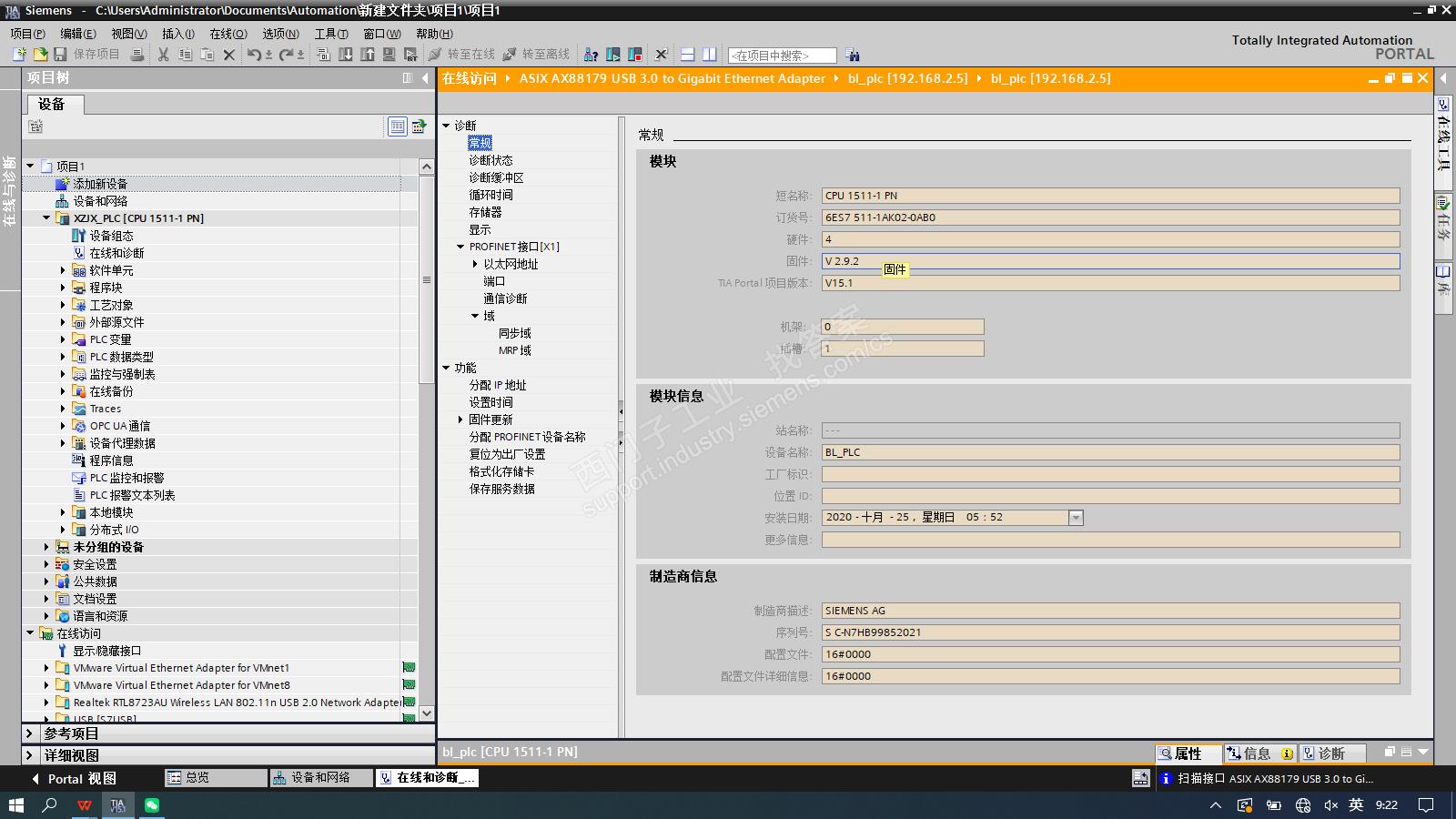Save the project with the floppy disk icon
This screenshot has height=819, width=1456.
tap(61, 55)
